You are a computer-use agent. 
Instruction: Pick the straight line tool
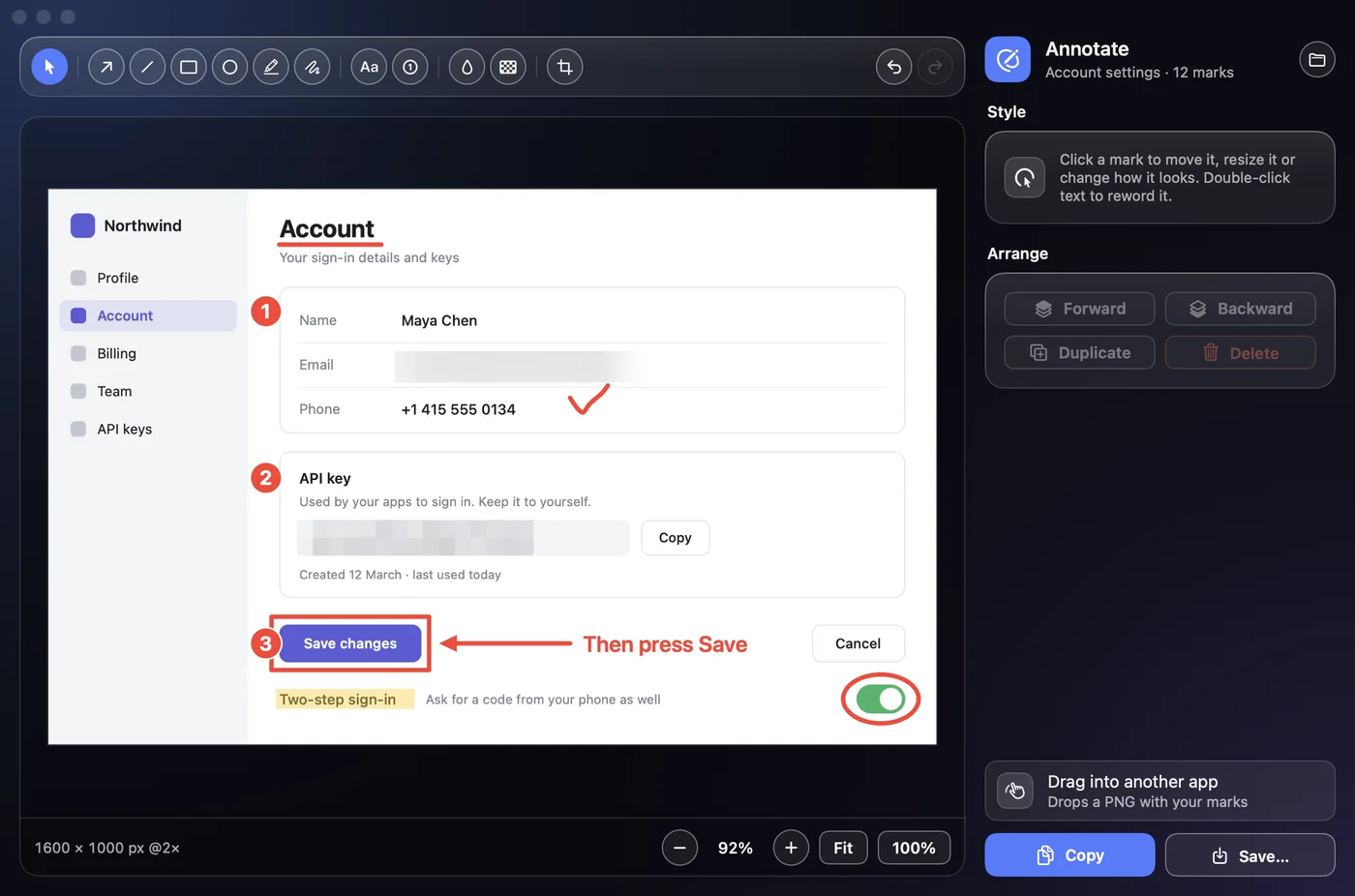[x=147, y=67]
